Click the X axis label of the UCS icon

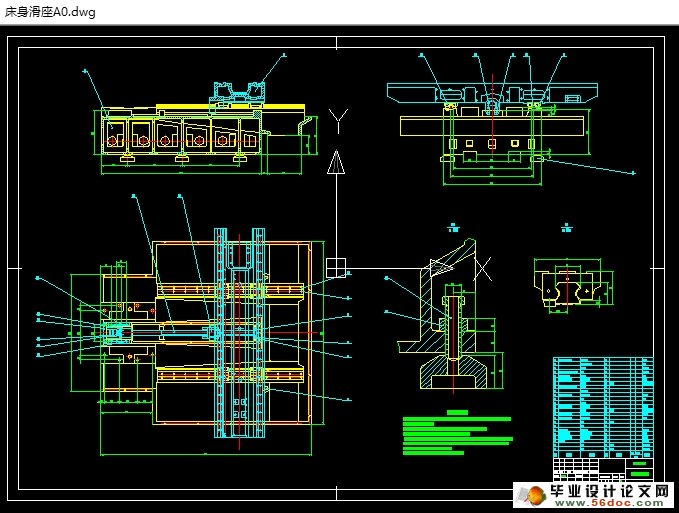pyautogui.click(x=483, y=268)
